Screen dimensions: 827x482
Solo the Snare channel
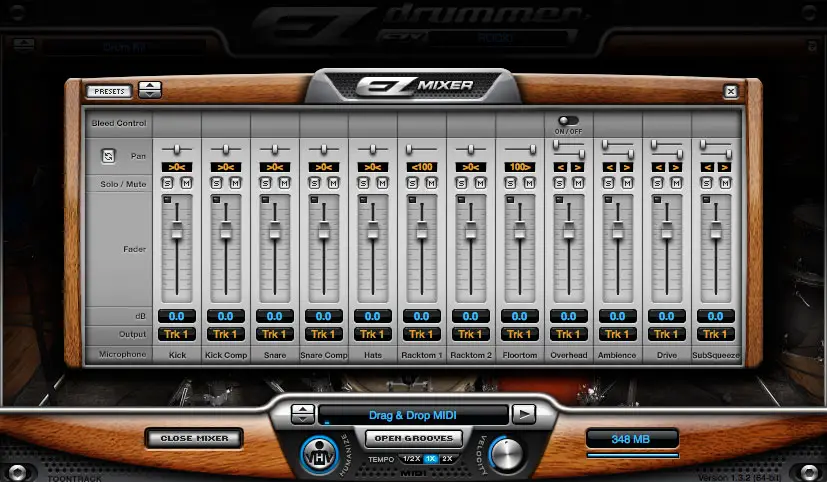266,183
